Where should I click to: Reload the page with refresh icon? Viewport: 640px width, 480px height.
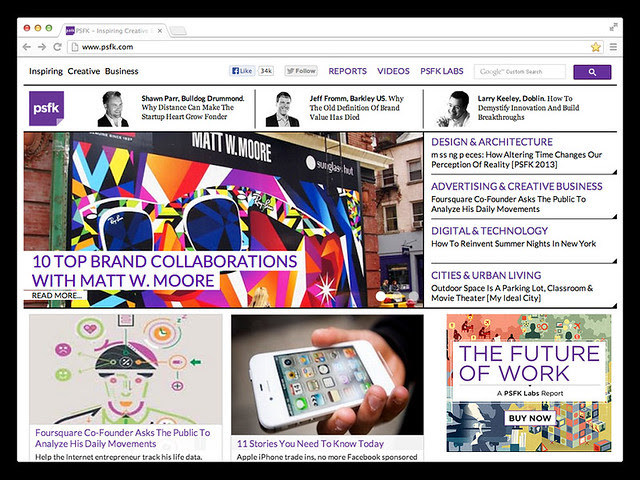(x=58, y=47)
